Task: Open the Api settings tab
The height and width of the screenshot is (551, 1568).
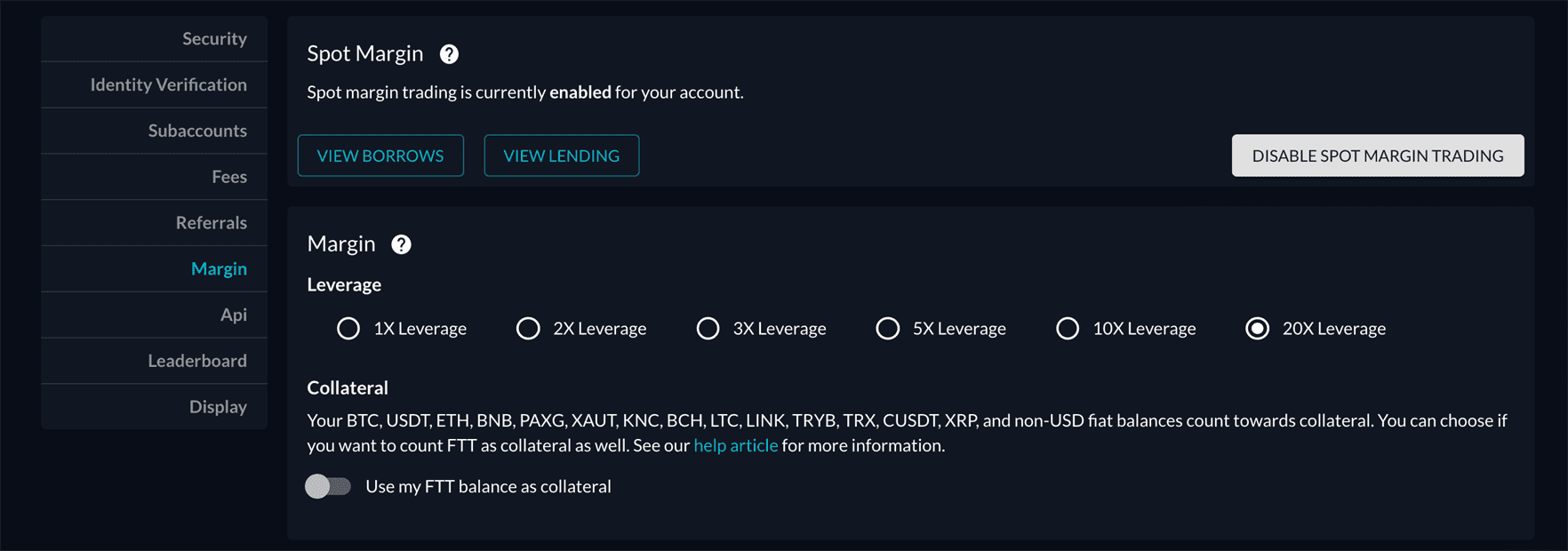Action: coord(234,315)
